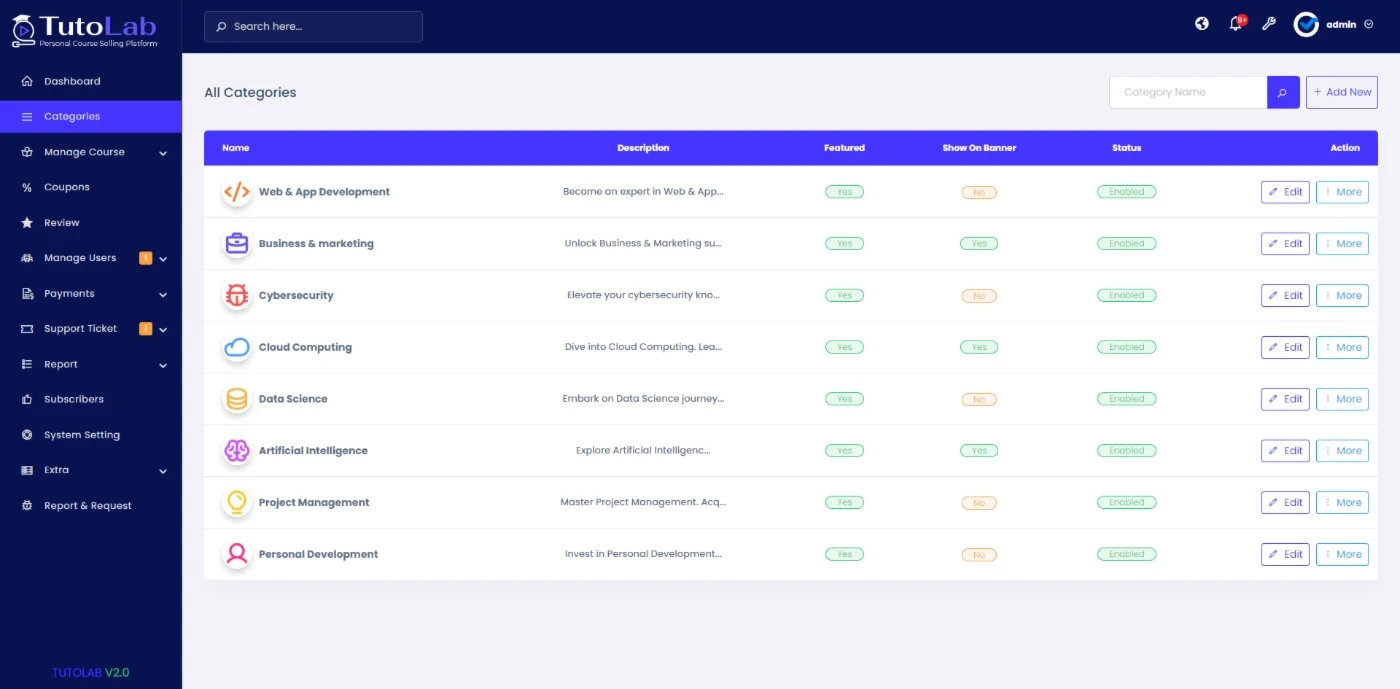Click the Cybersecurity bug icon
Image resolution: width=1400 pixels, height=689 pixels.
click(237, 295)
